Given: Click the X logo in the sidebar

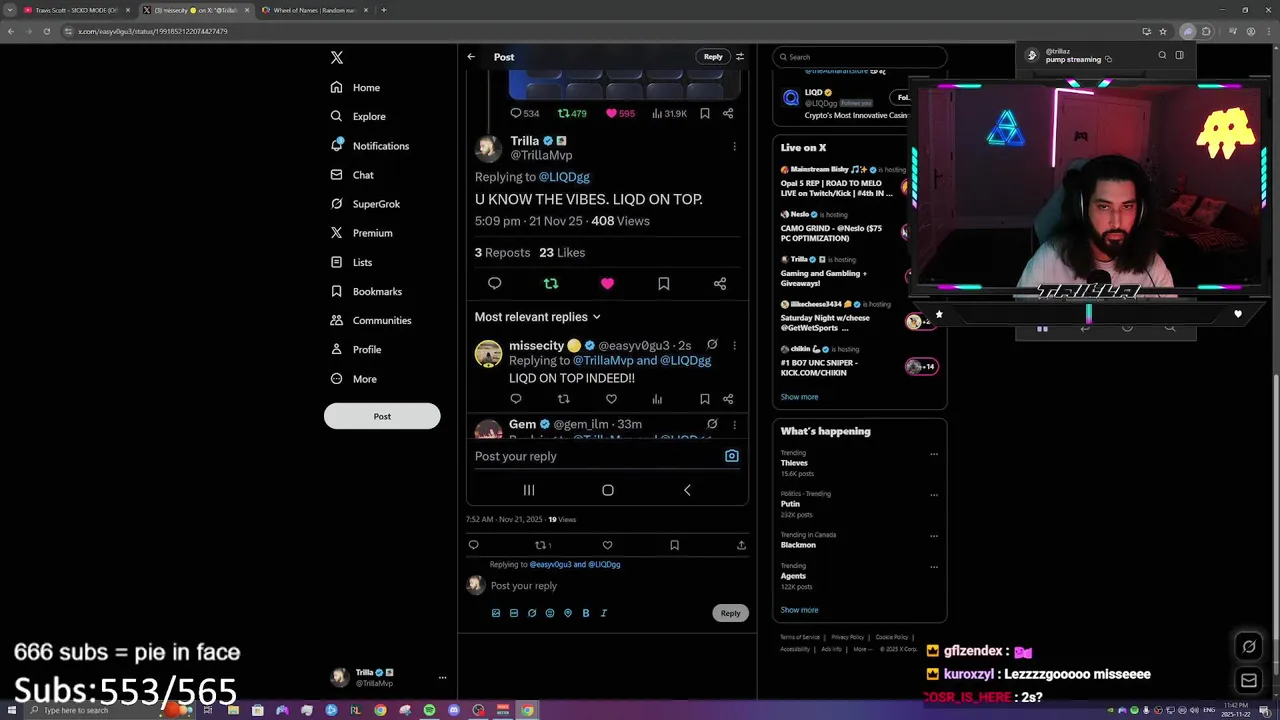Looking at the screenshot, I should click(337, 58).
